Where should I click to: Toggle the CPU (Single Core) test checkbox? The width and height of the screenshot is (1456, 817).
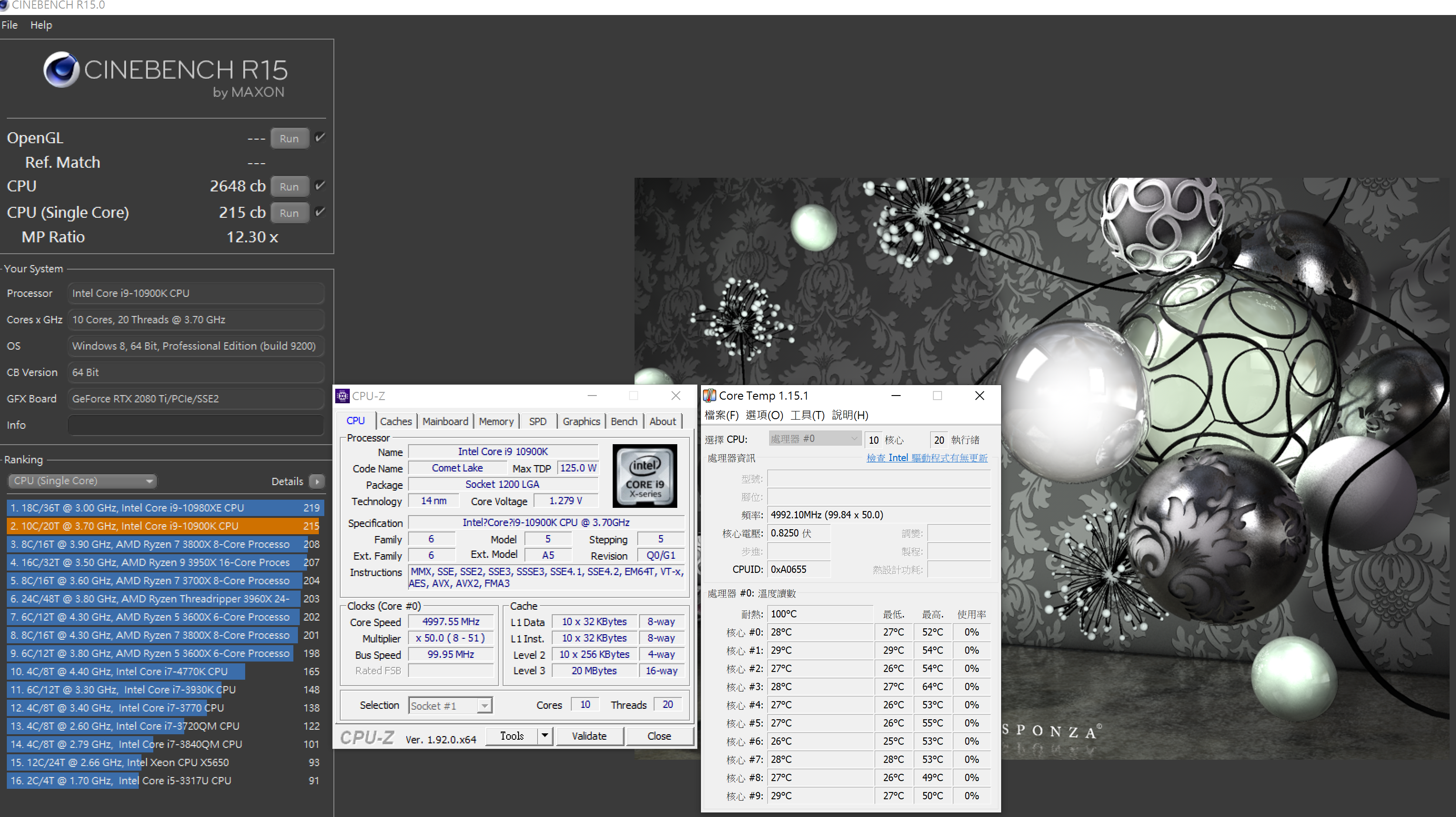(320, 212)
